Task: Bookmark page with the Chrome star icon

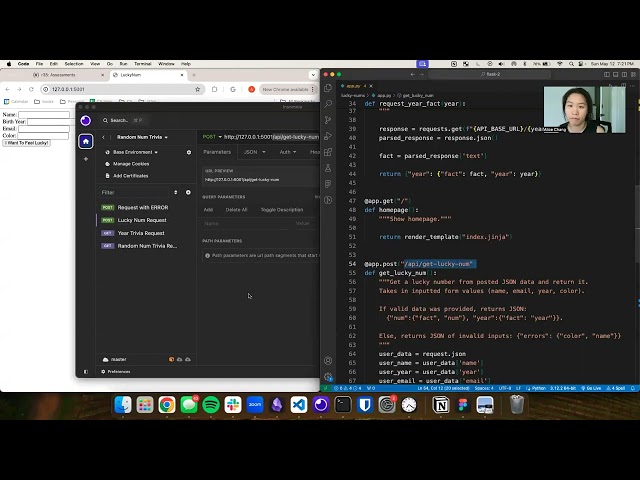Action: 198,89
